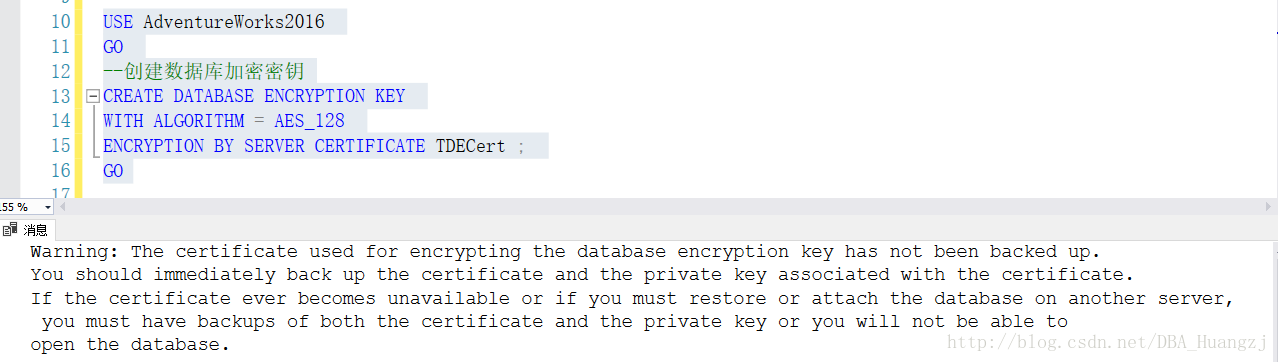Click line number 10 in the margin
The height and width of the screenshot is (362, 1278).
click(60, 22)
